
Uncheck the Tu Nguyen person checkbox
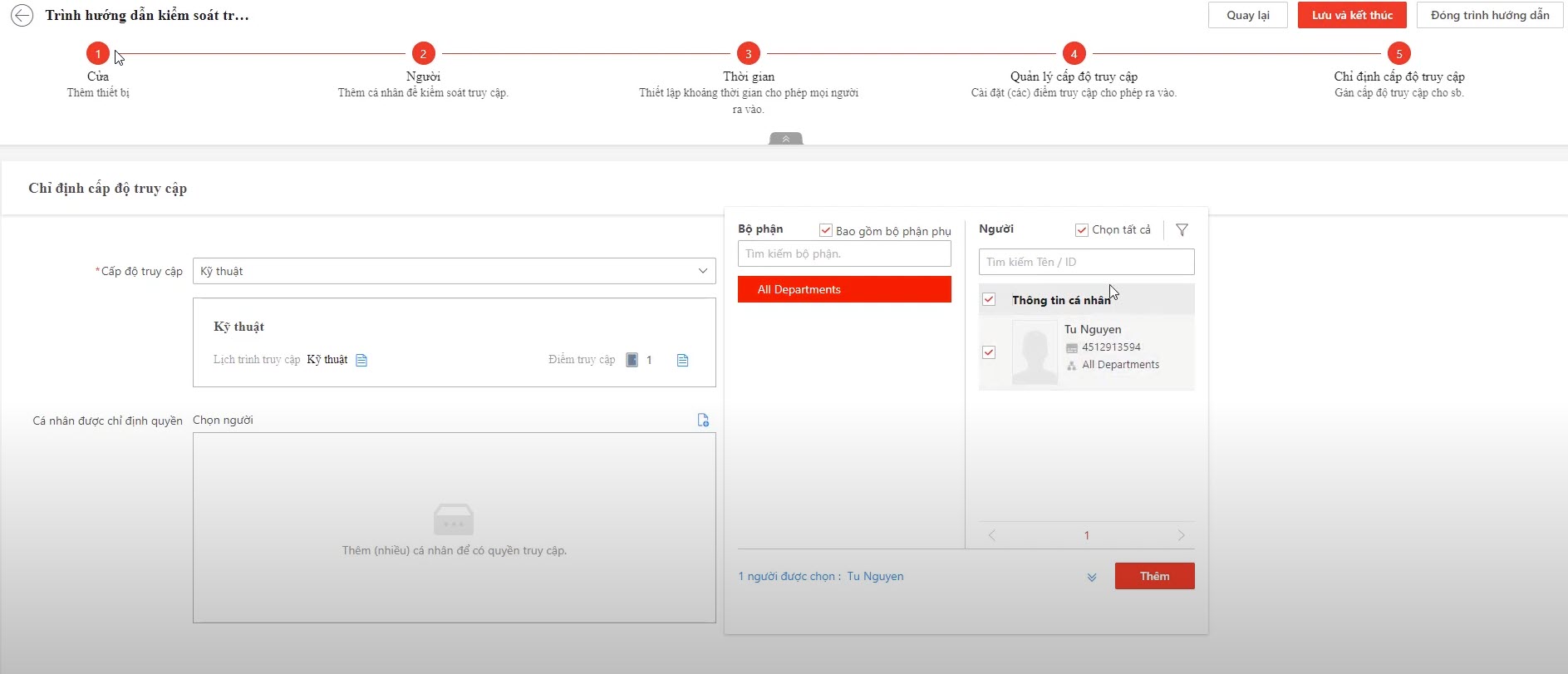[x=989, y=352]
